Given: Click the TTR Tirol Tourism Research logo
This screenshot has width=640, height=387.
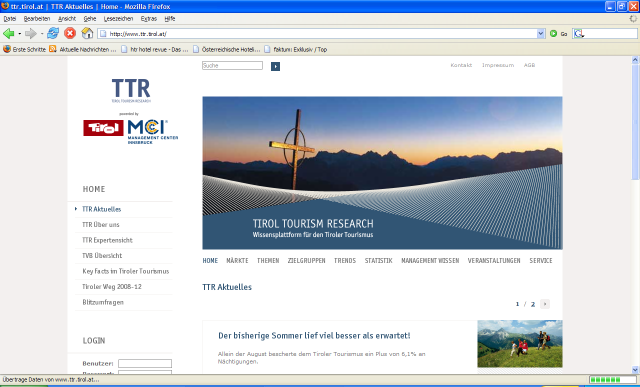Looking at the screenshot, I should (x=131, y=91).
